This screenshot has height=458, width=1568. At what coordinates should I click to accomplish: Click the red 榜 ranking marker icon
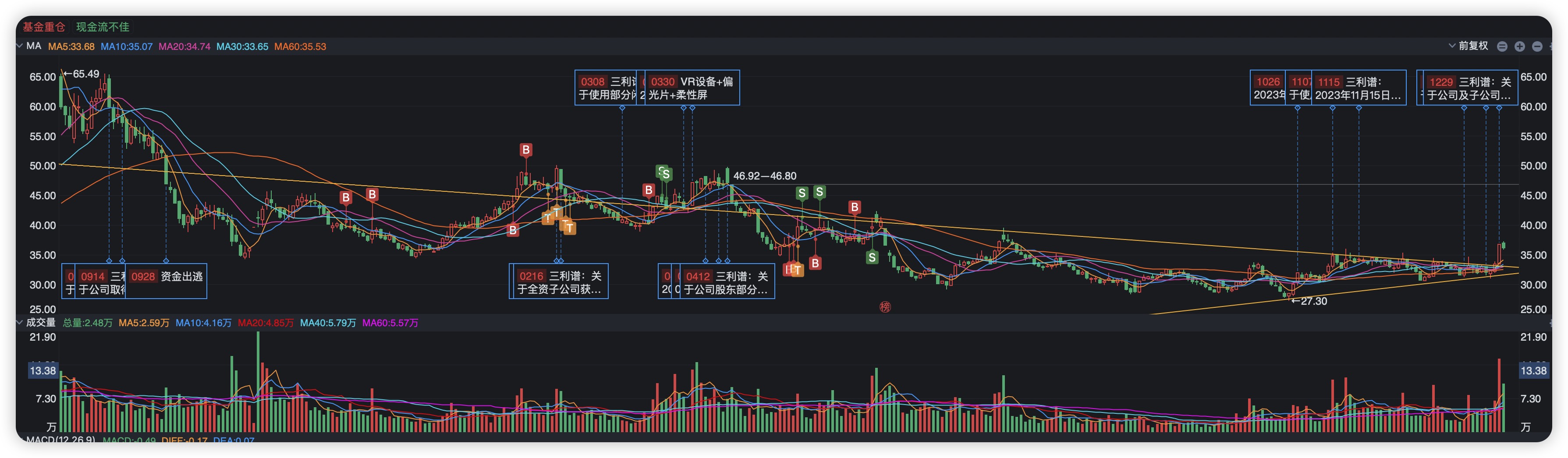click(885, 307)
